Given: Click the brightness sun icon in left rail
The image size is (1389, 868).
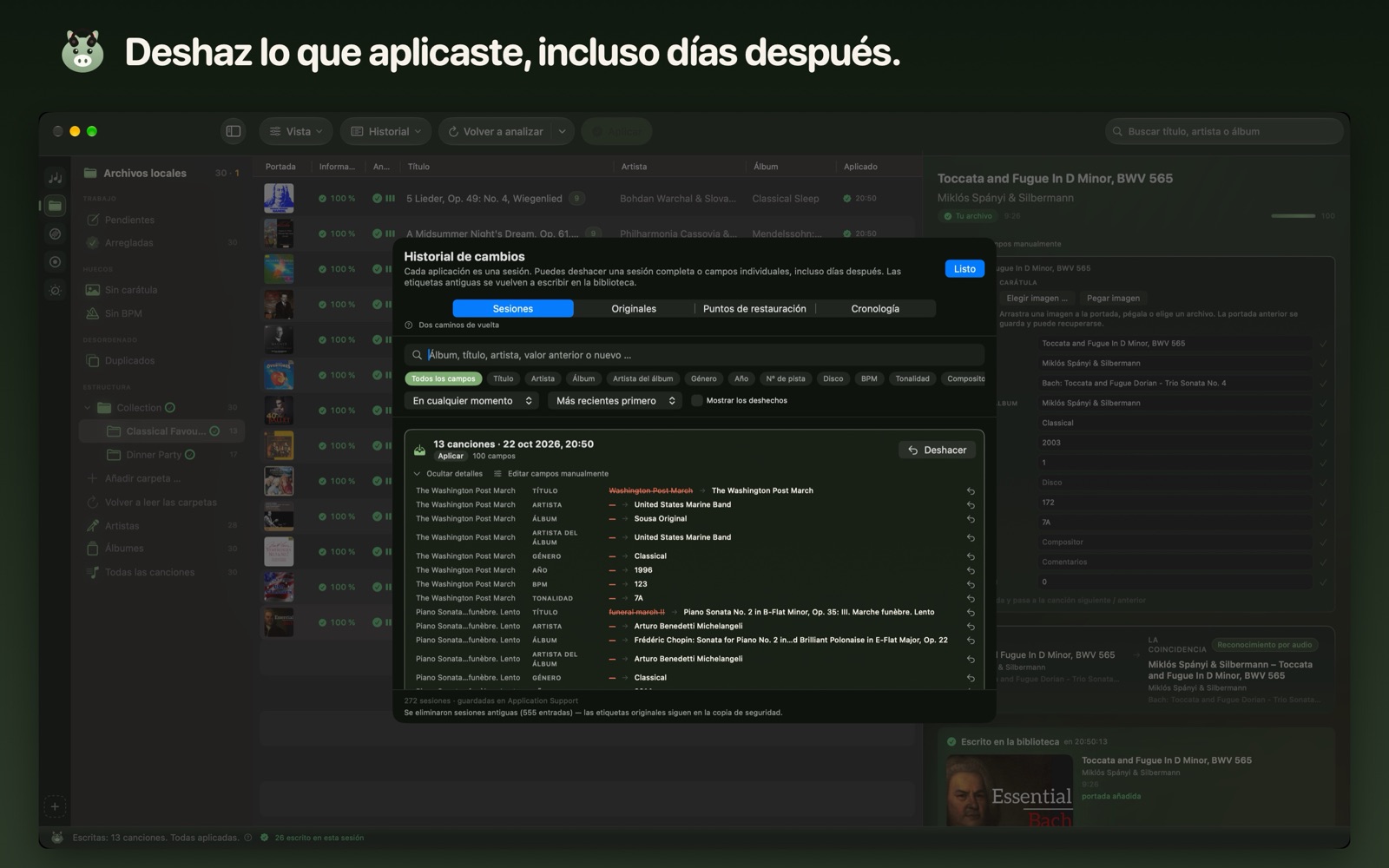Looking at the screenshot, I should [x=55, y=290].
